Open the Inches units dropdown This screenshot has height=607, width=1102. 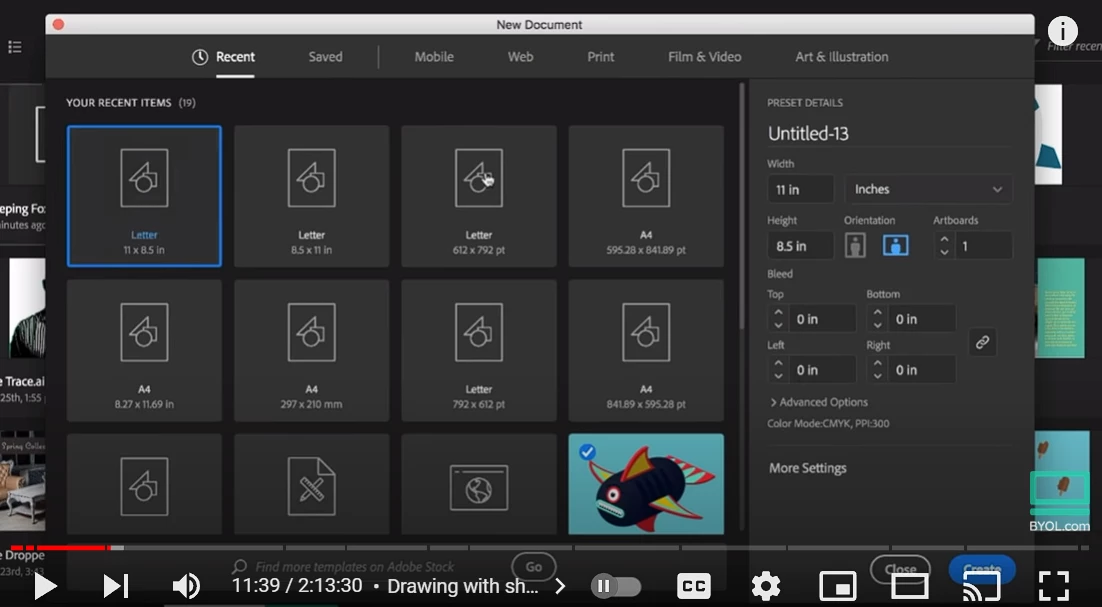coord(928,190)
